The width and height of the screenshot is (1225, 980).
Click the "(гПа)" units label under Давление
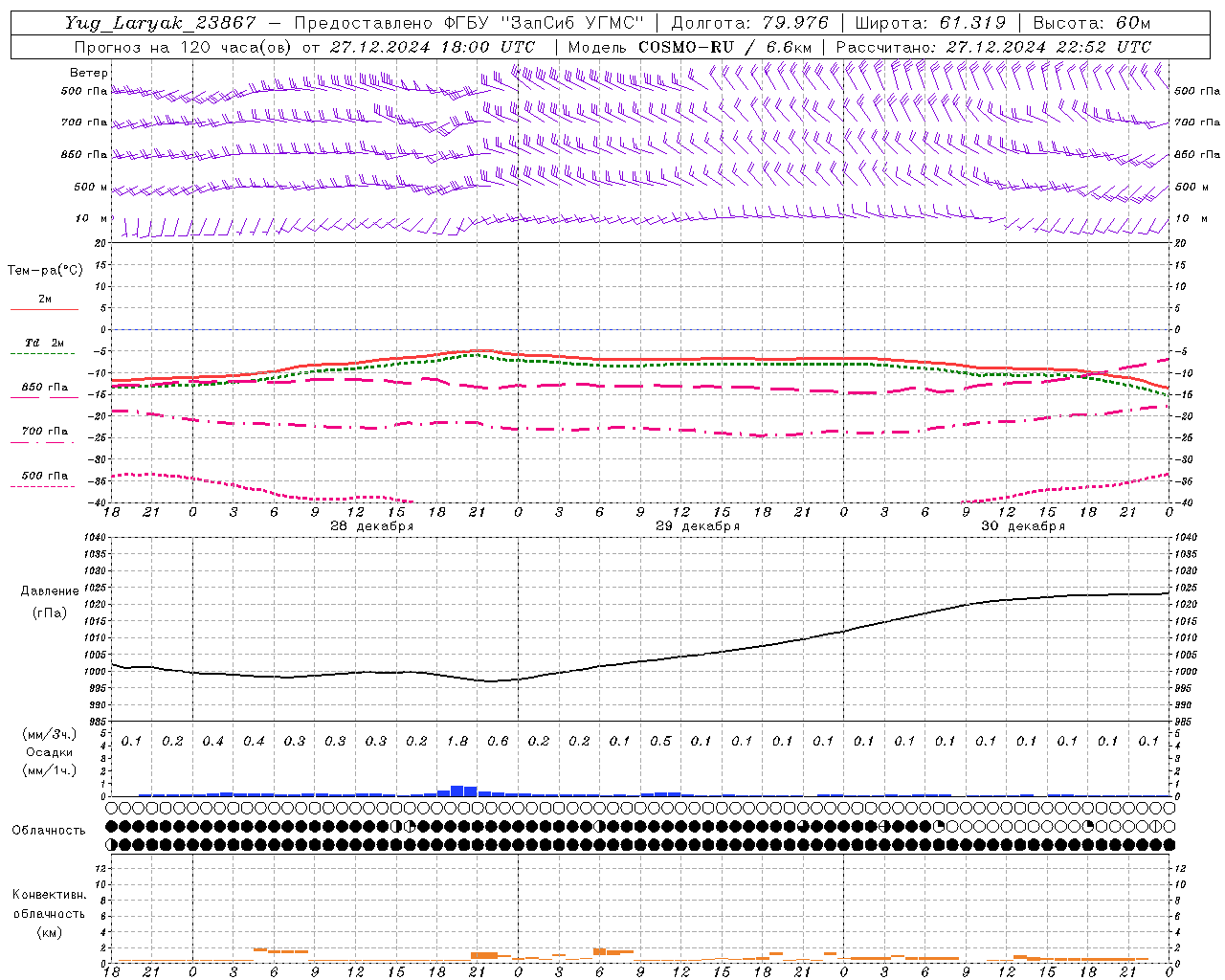coord(50,612)
